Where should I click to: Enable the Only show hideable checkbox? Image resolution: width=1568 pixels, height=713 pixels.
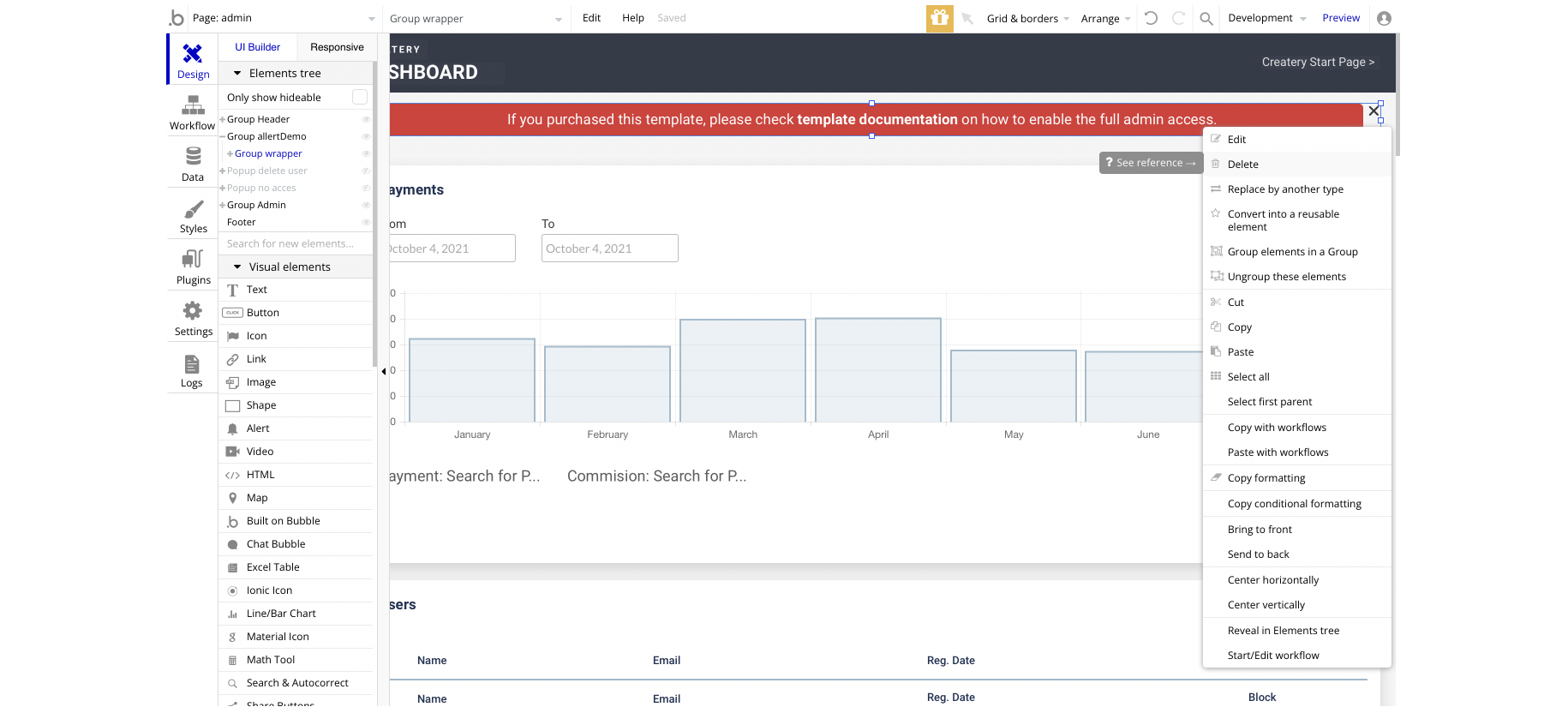pos(360,98)
